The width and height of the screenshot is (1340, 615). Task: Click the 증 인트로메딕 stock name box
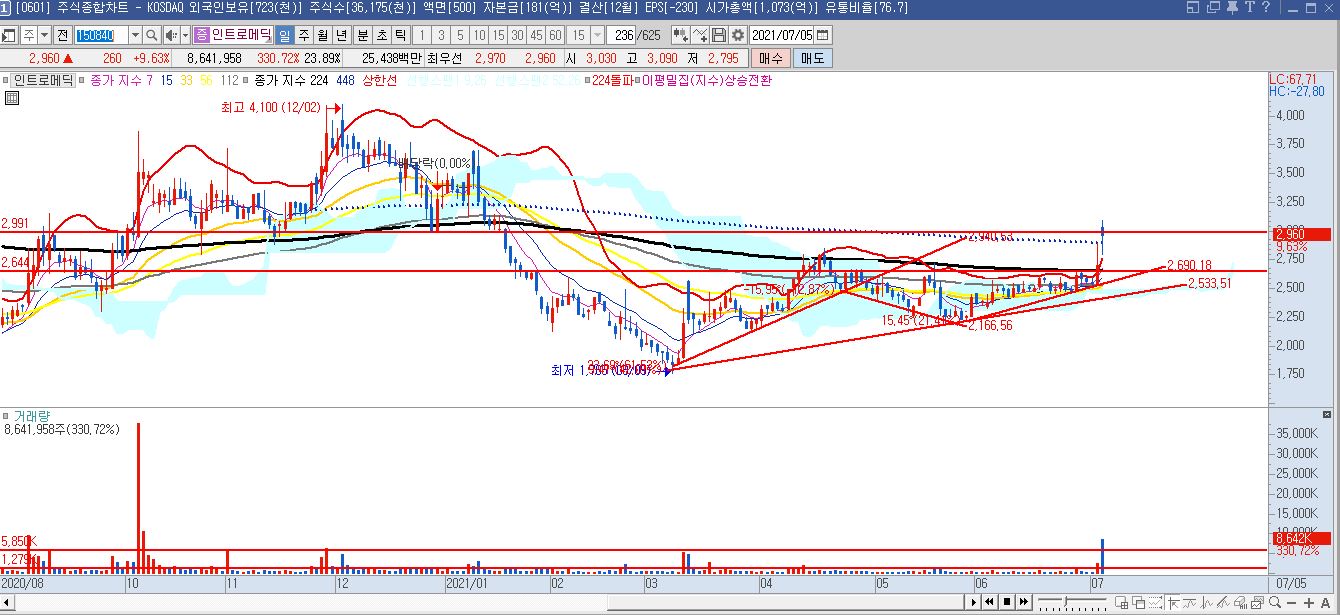[234, 35]
